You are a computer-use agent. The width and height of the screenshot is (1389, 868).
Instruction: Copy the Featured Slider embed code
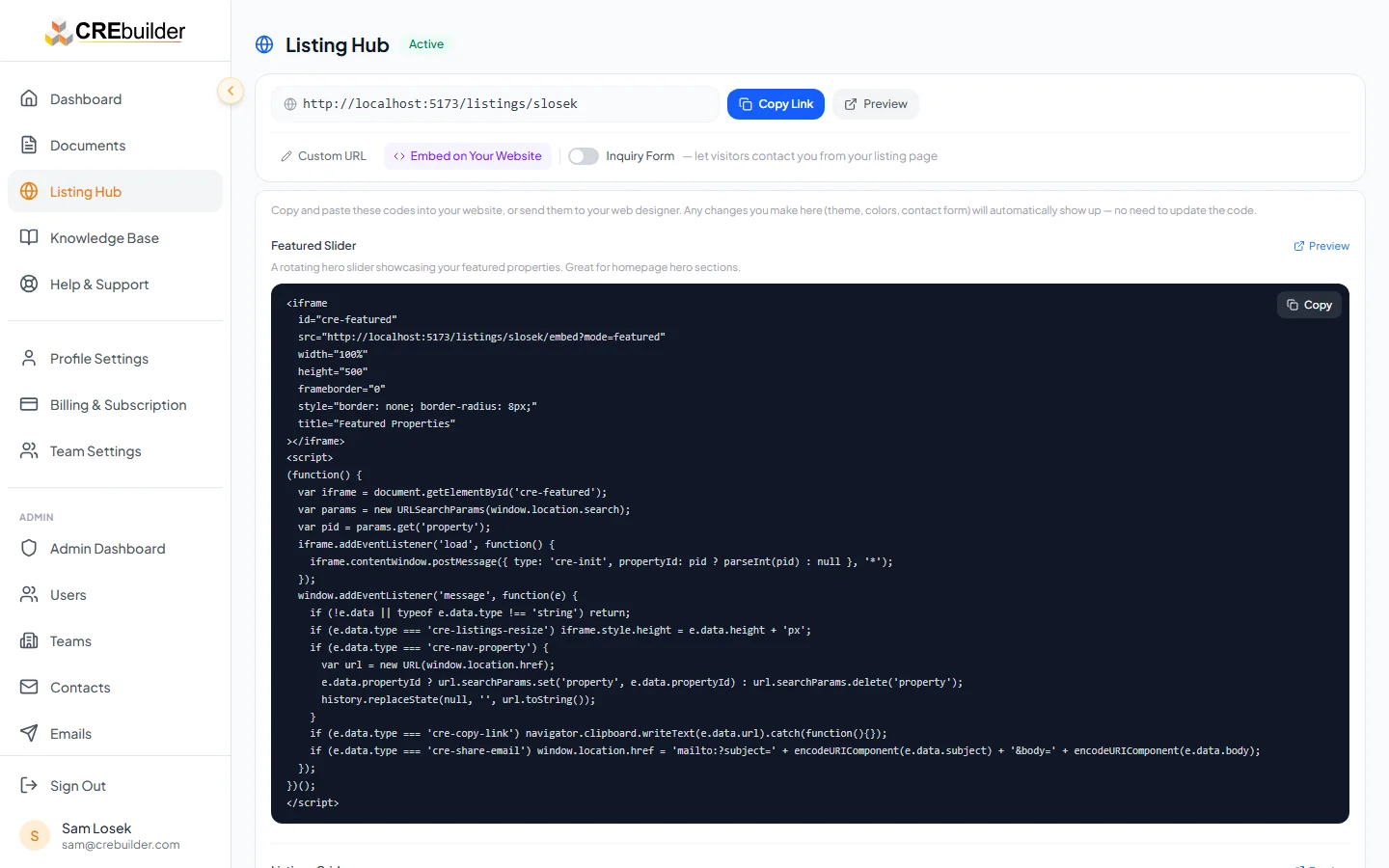[x=1309, y=304]
